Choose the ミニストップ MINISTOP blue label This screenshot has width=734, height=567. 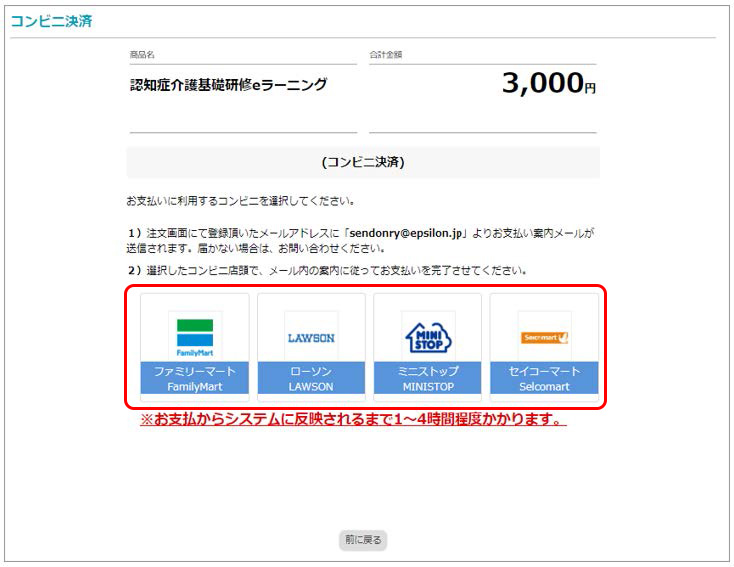coord(428,378)
